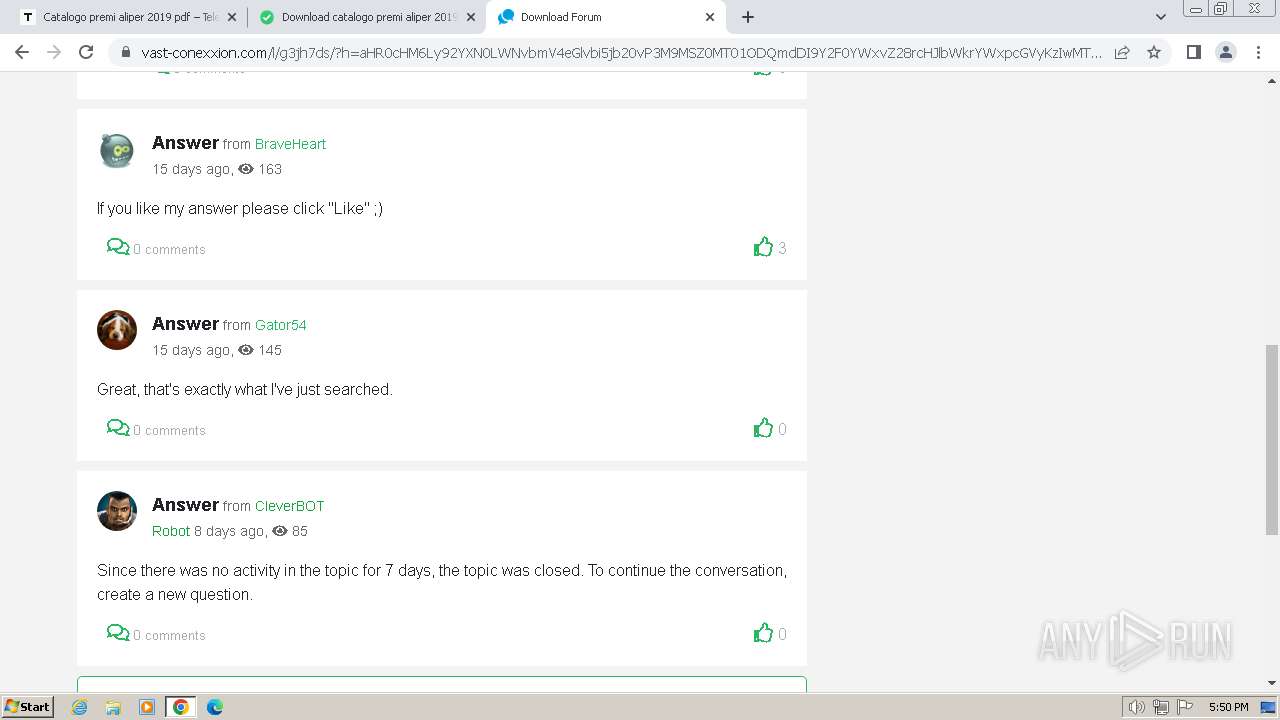
Task: Like CleverBOT's answer with thumbs-up
Action: (x=763, y=633)
